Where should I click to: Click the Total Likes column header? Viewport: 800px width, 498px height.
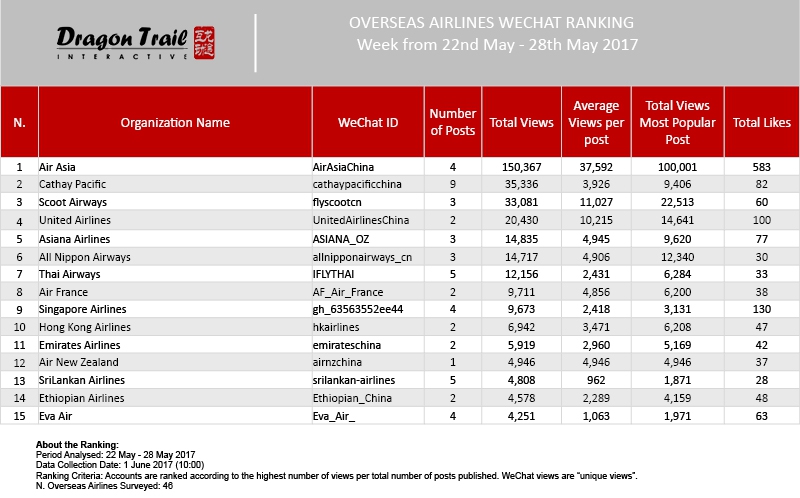point(762,122)
